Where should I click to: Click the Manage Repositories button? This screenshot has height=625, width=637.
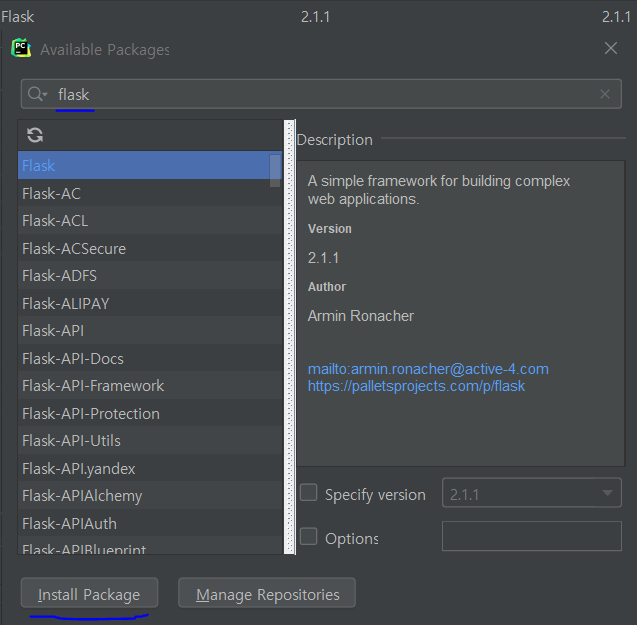(x=267, y=593)
